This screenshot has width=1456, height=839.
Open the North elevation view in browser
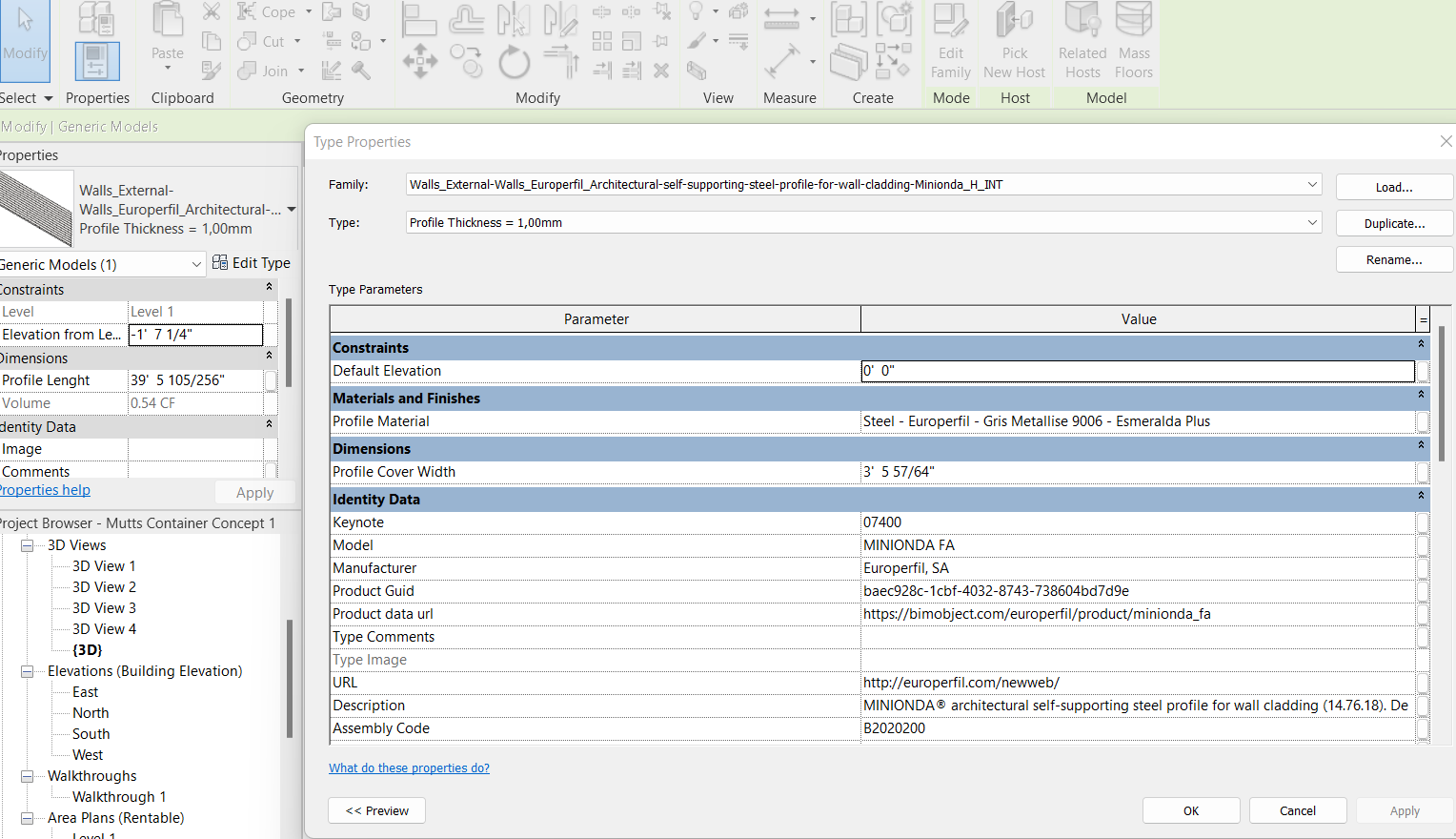coord(91,713)
